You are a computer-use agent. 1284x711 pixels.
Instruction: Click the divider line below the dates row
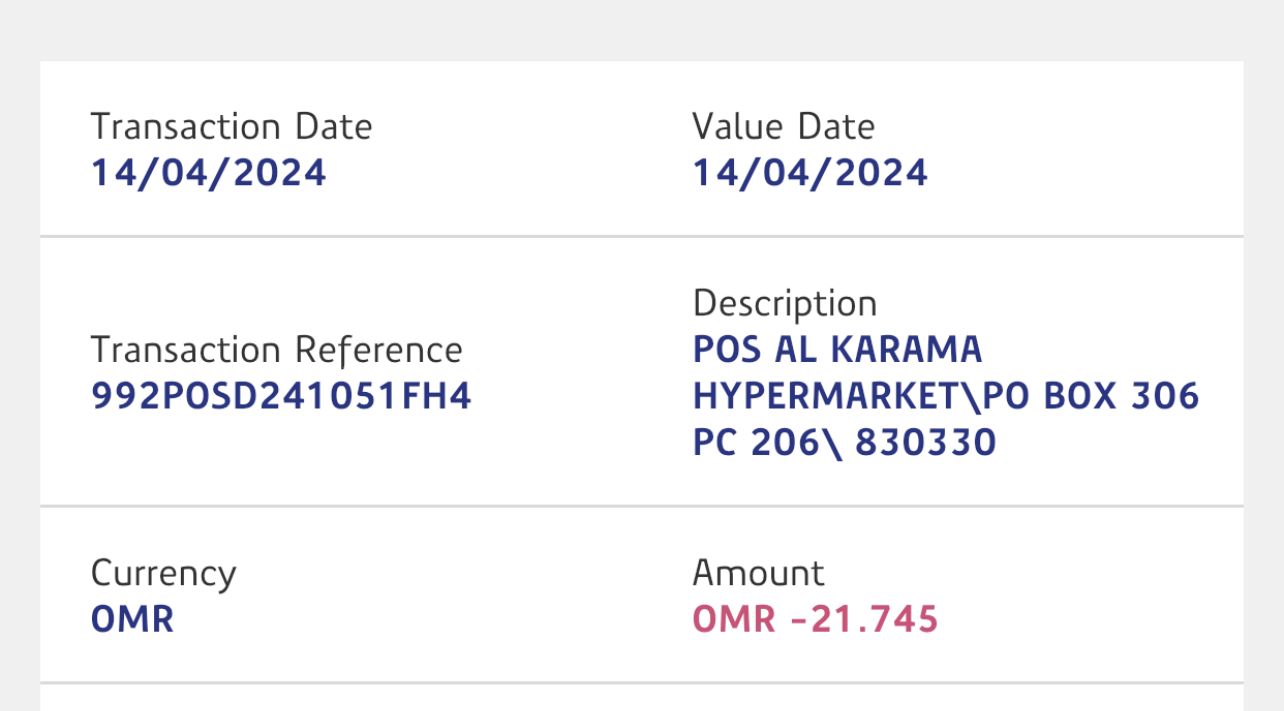[641, 237]
